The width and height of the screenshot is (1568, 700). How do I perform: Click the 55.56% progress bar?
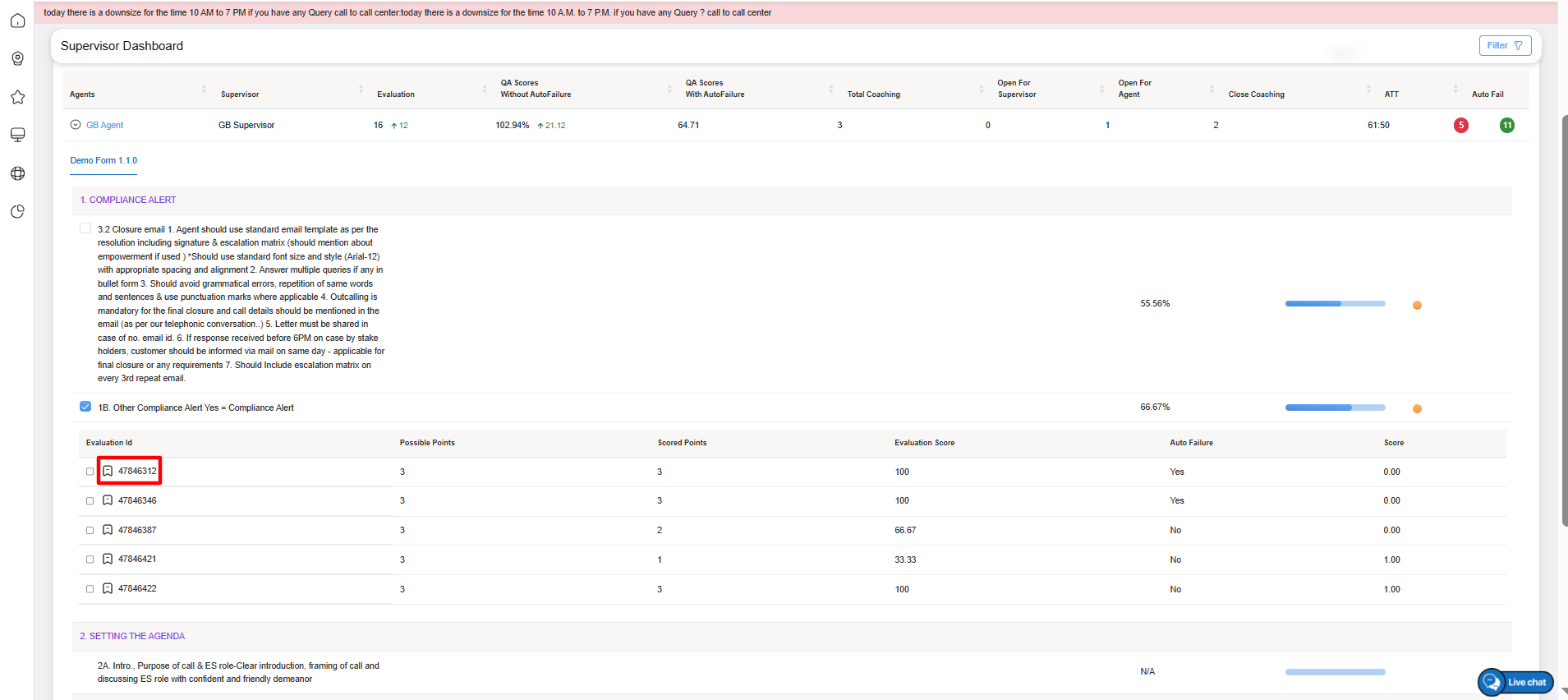[1335, 304]
